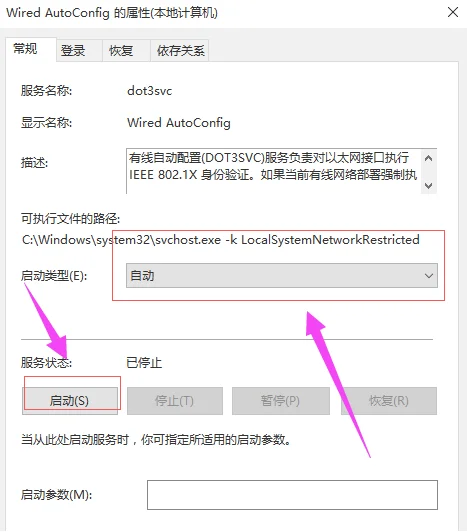Screen dimensions: 467x532
Task: Click the 暂停(P) button
Action: pos(281,401)
